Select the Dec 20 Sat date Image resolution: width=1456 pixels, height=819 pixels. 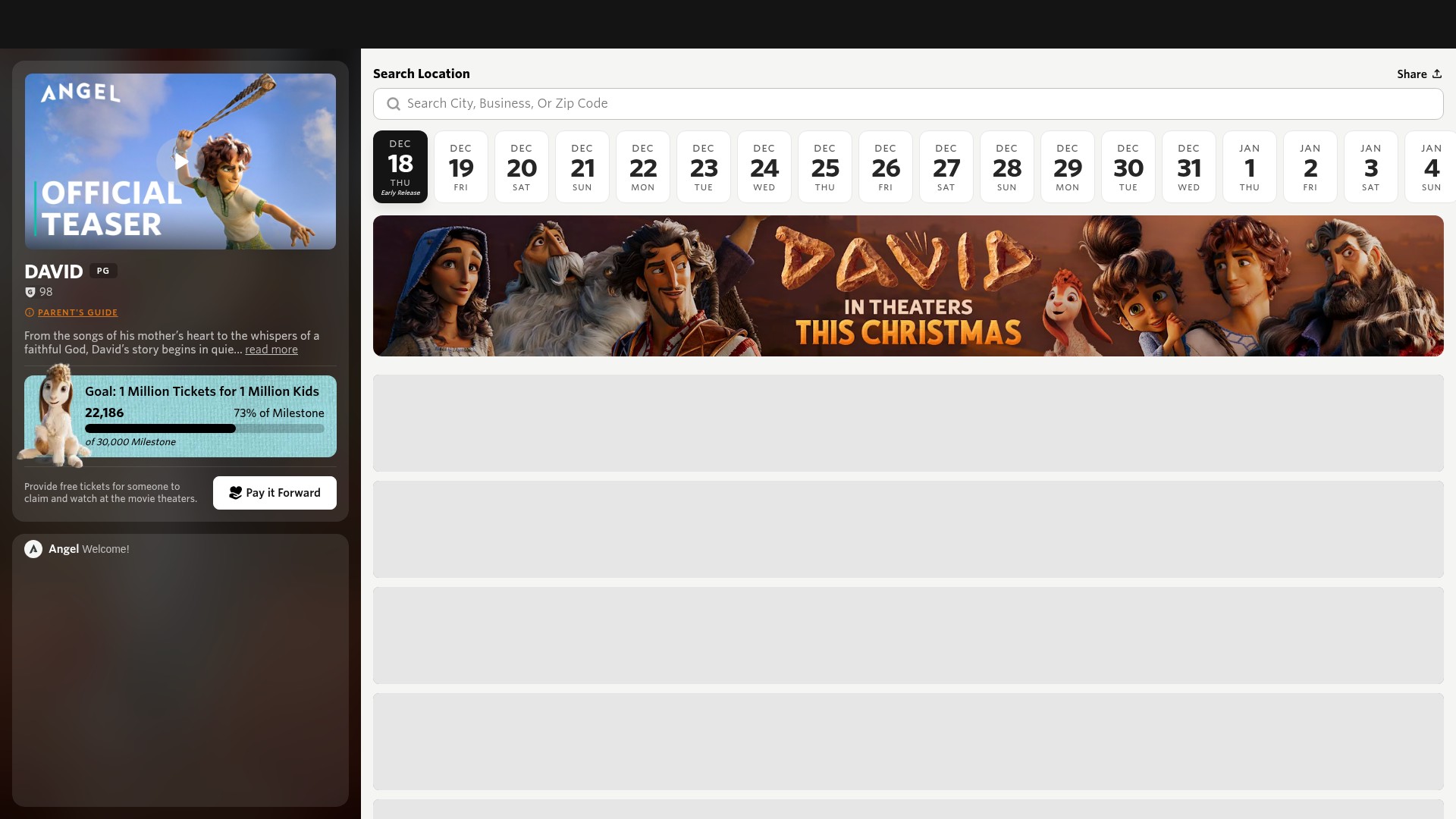pos(522,167)
